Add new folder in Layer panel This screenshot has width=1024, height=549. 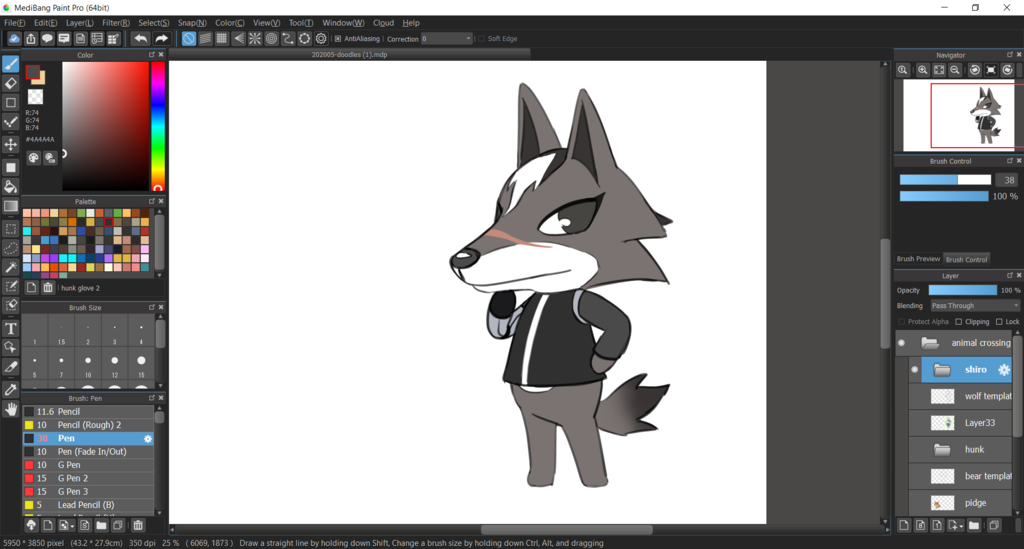pos(974,525)
